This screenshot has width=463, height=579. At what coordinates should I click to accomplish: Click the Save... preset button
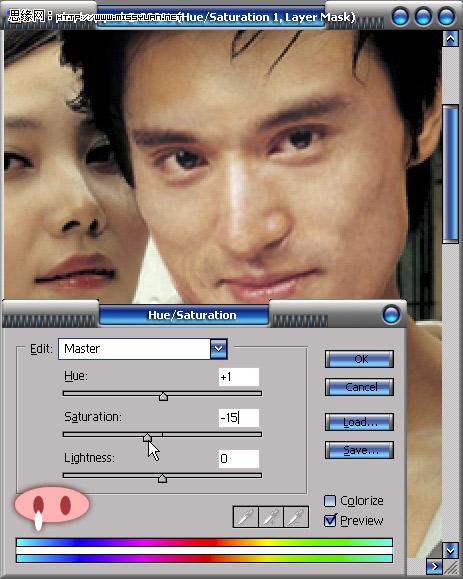click(359, 450)
